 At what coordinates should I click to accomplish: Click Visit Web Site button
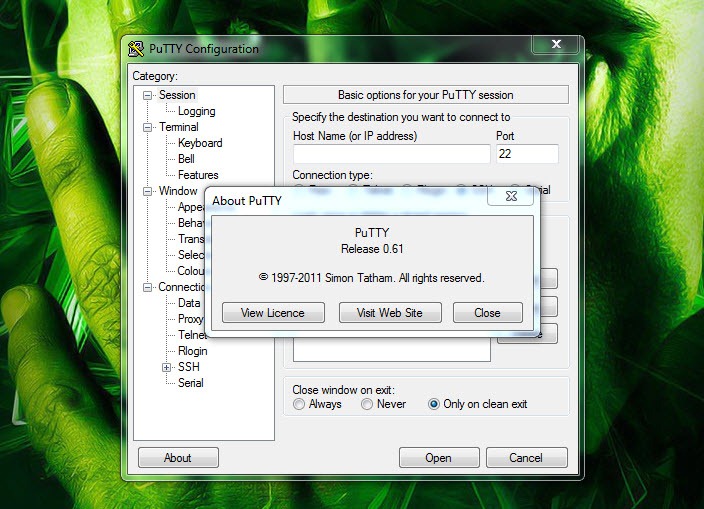pos(390,312)
